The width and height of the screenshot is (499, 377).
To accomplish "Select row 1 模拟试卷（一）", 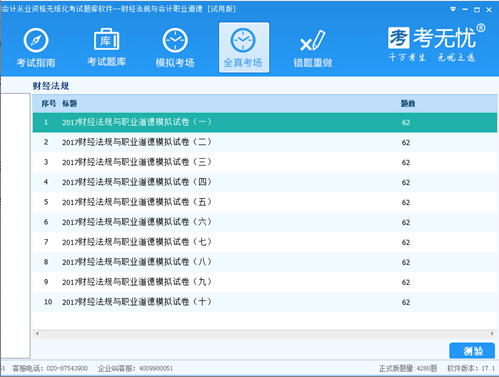I will (x=265, y=122).
